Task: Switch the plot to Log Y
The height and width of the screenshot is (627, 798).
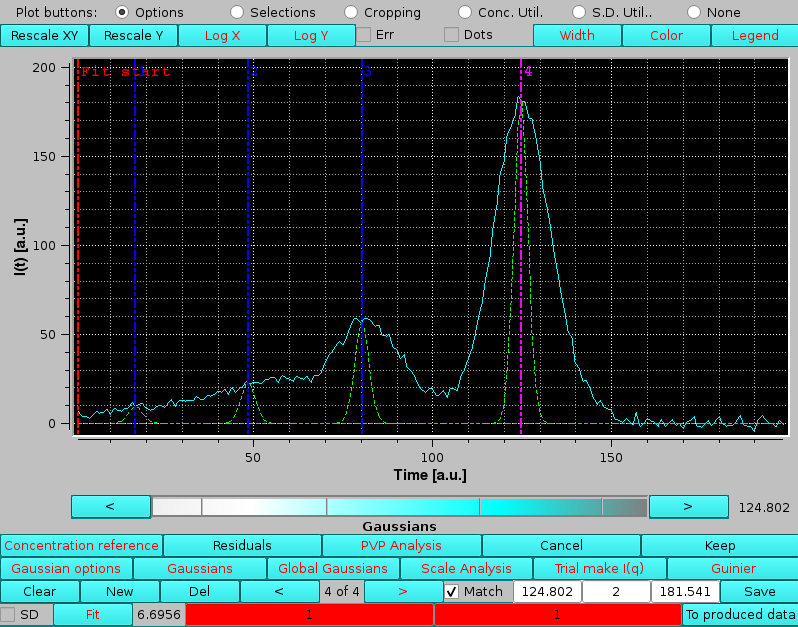Action: pyautogui.click(x=311, y=35)
